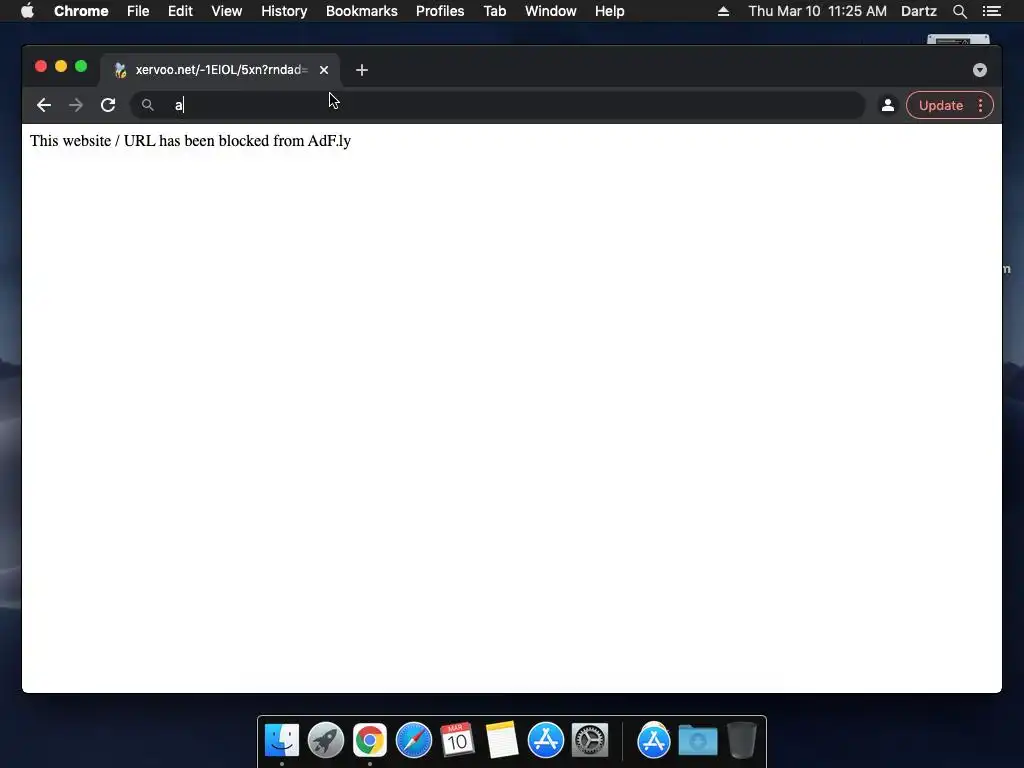Open Spotlight search in menu bar
Image resolution: width=1024 pixels, height=768 pixels.
point(959,11)
